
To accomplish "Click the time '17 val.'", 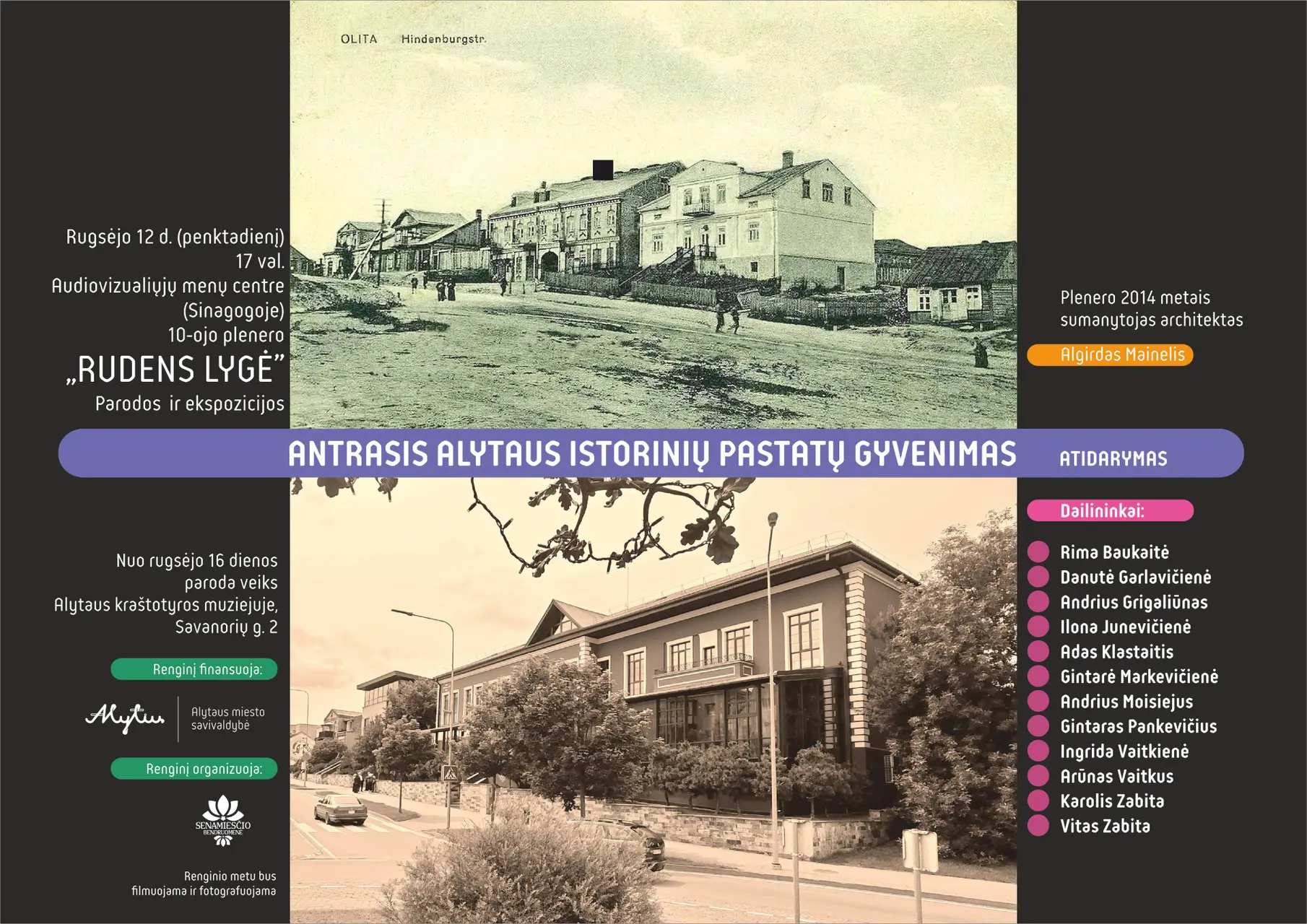I will point(260,261).
